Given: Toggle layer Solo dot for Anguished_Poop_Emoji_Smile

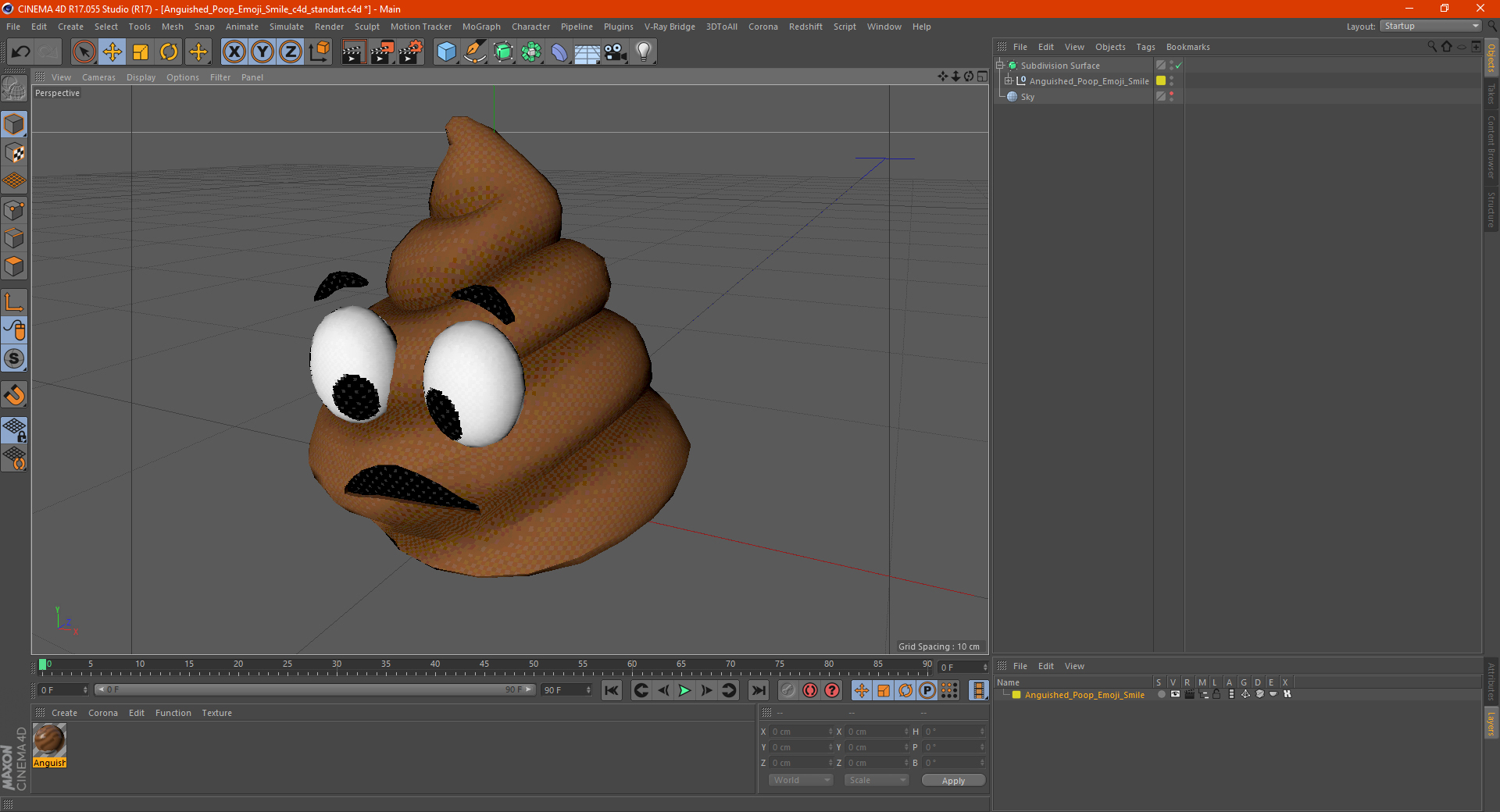Looking at the screenshot, I should coord(1161,694).
